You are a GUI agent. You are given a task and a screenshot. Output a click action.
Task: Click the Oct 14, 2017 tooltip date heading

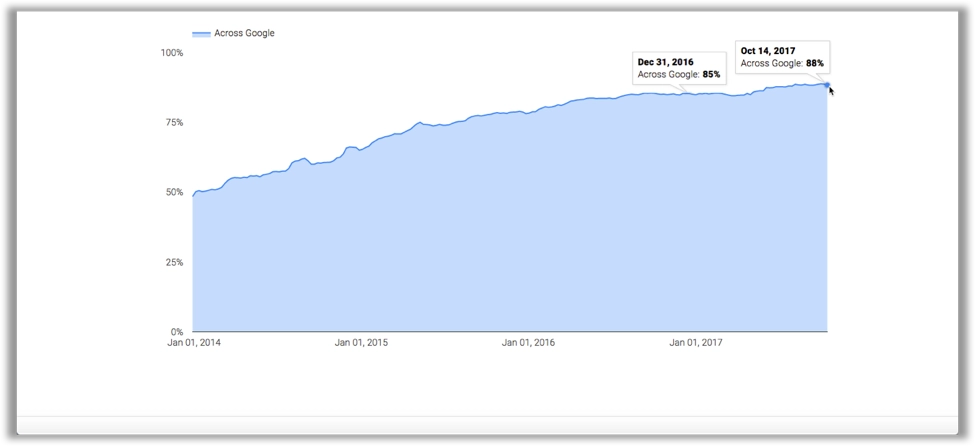768,50
